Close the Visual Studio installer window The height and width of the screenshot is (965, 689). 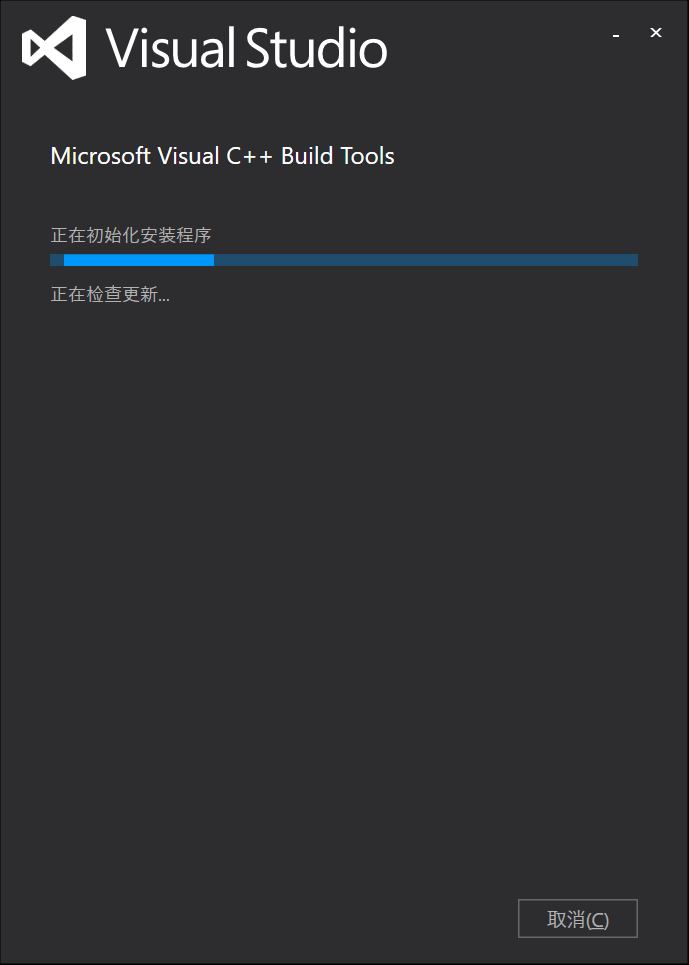coord(656,33)
